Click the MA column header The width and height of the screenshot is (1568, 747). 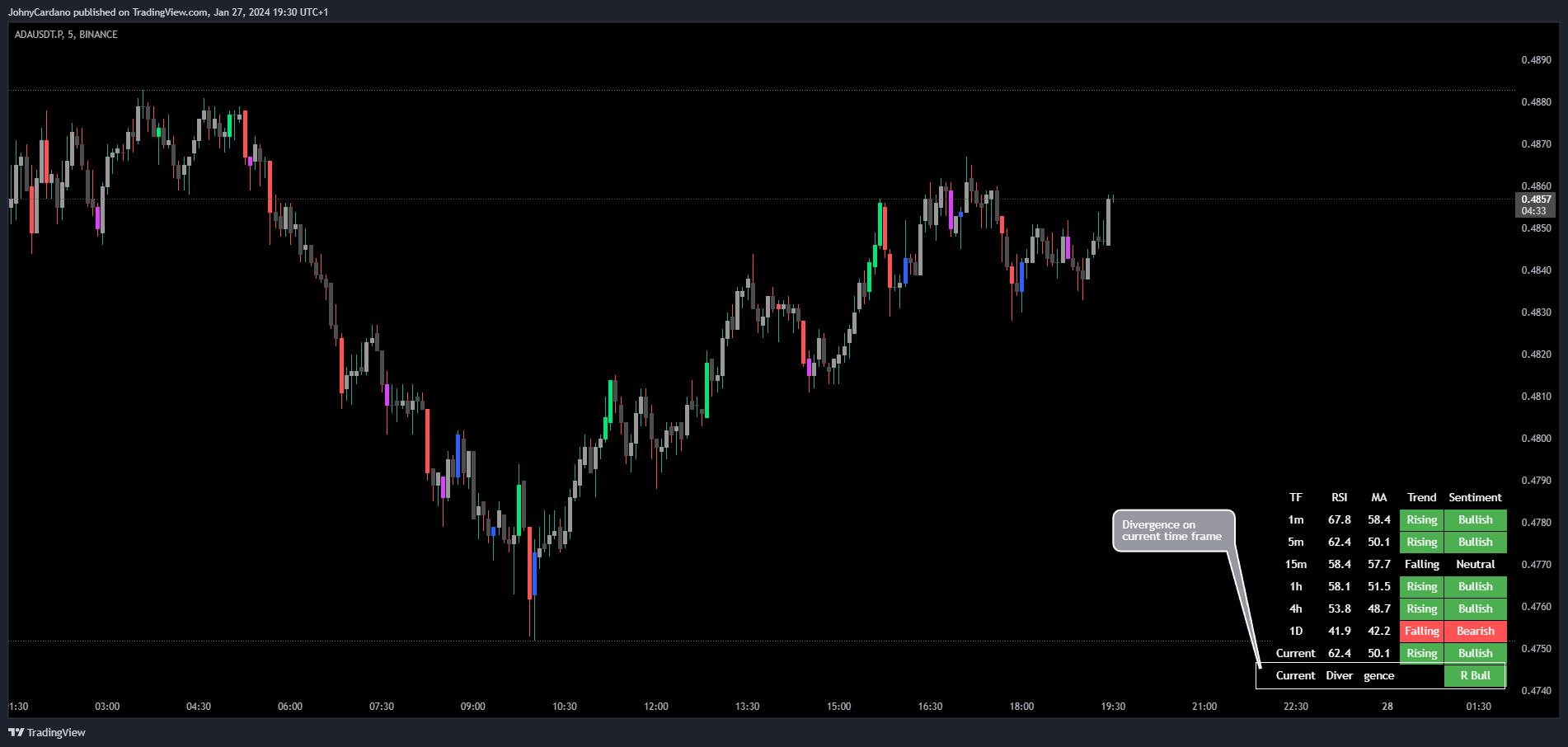point(1378,497)
